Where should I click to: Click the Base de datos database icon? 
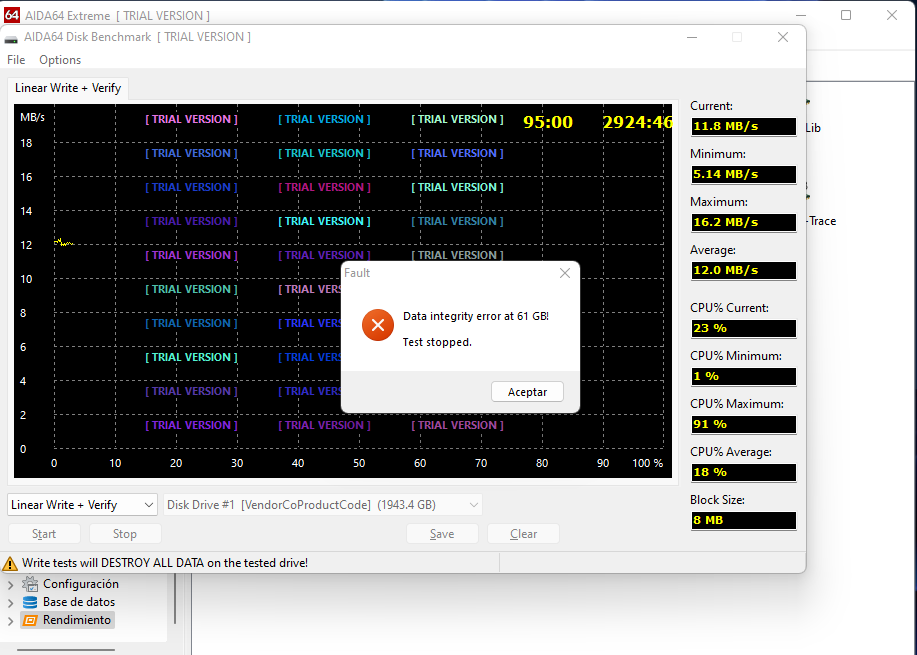click(x=30, y=602)
